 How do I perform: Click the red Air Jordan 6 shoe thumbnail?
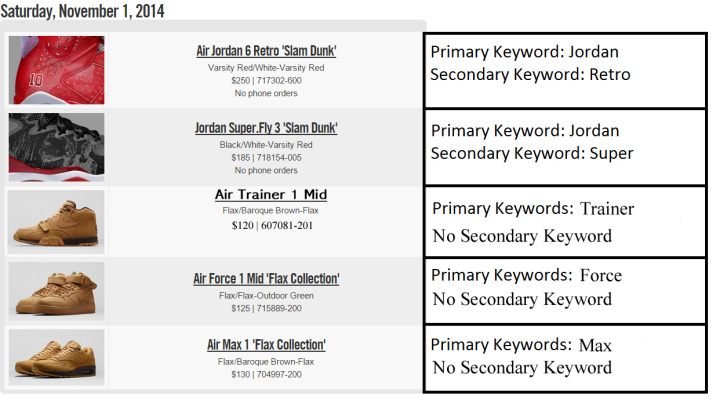pos(56,70)
